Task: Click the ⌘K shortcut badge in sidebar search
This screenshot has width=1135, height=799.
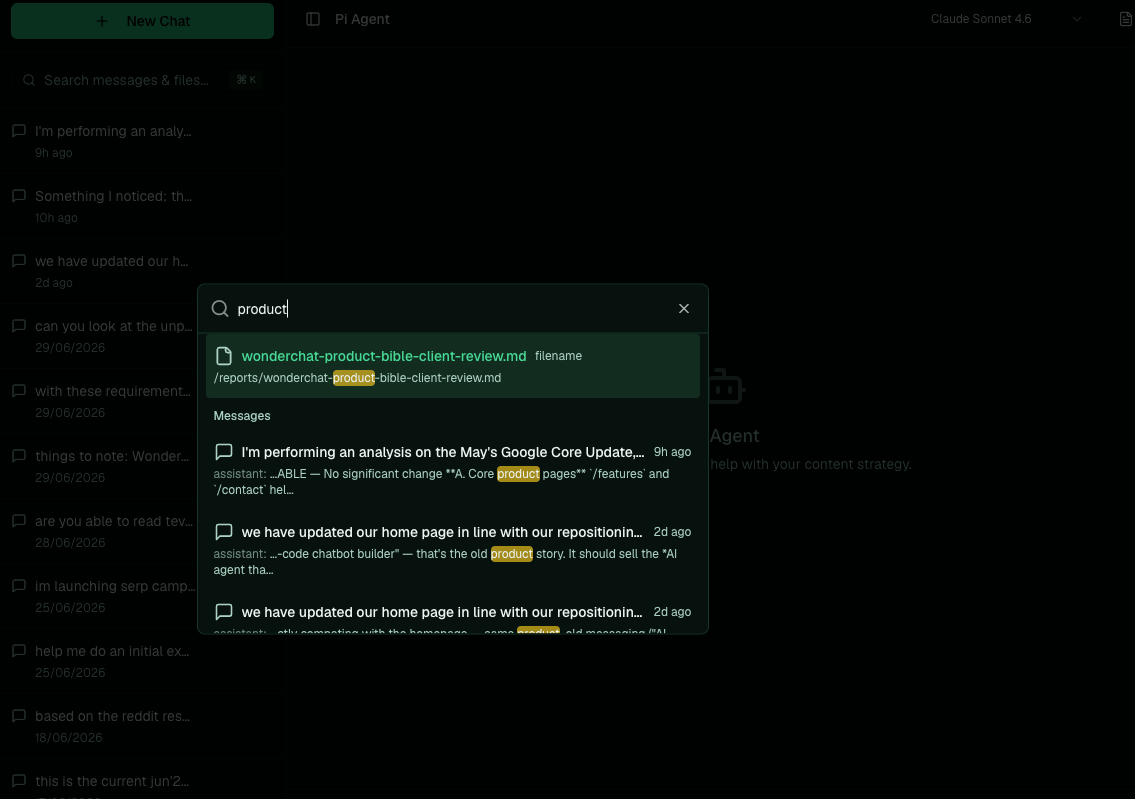Action: pos(246,80)
